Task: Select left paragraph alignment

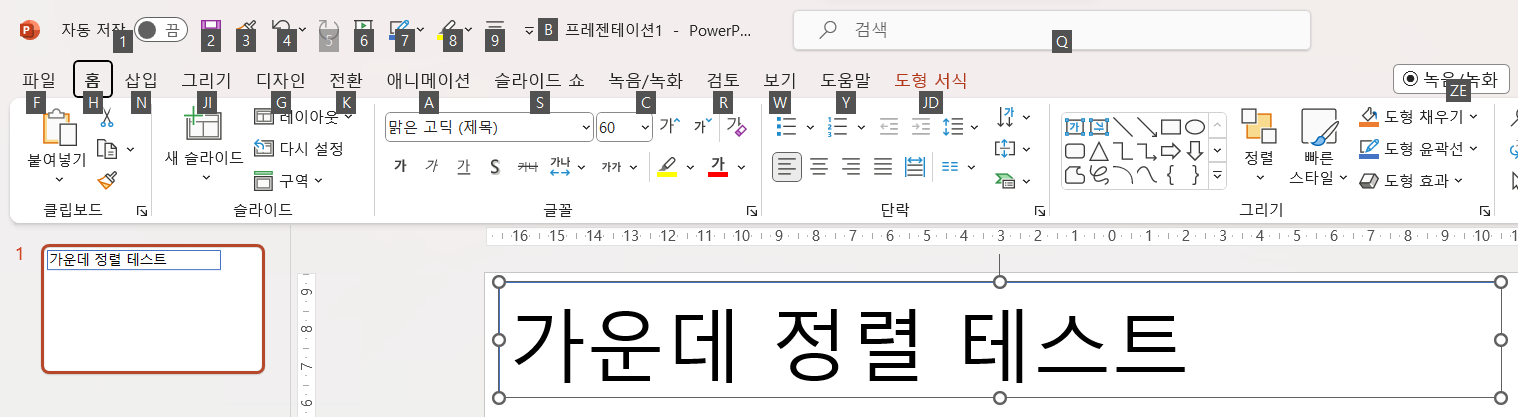Action: [787, 166]
